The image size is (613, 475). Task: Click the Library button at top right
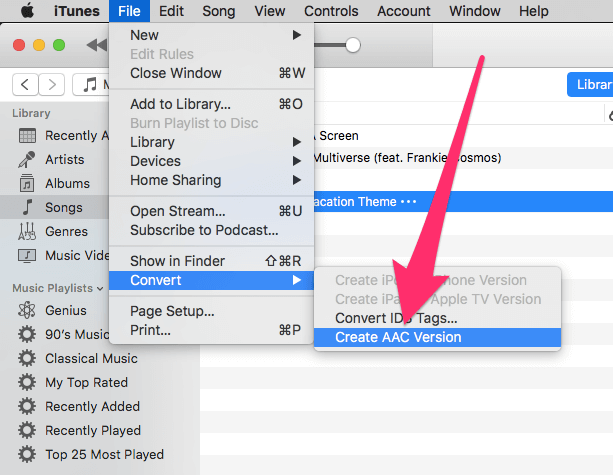point(590,85)
